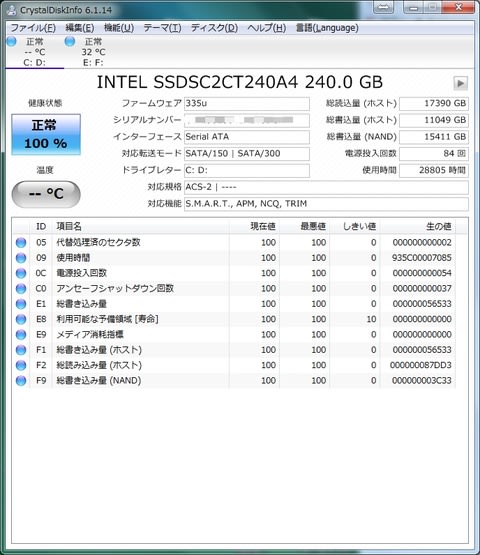Viewport: 480px width, 555px height.
Task: Click status orb of attribute F2 row
Action: tap(21, 365)
